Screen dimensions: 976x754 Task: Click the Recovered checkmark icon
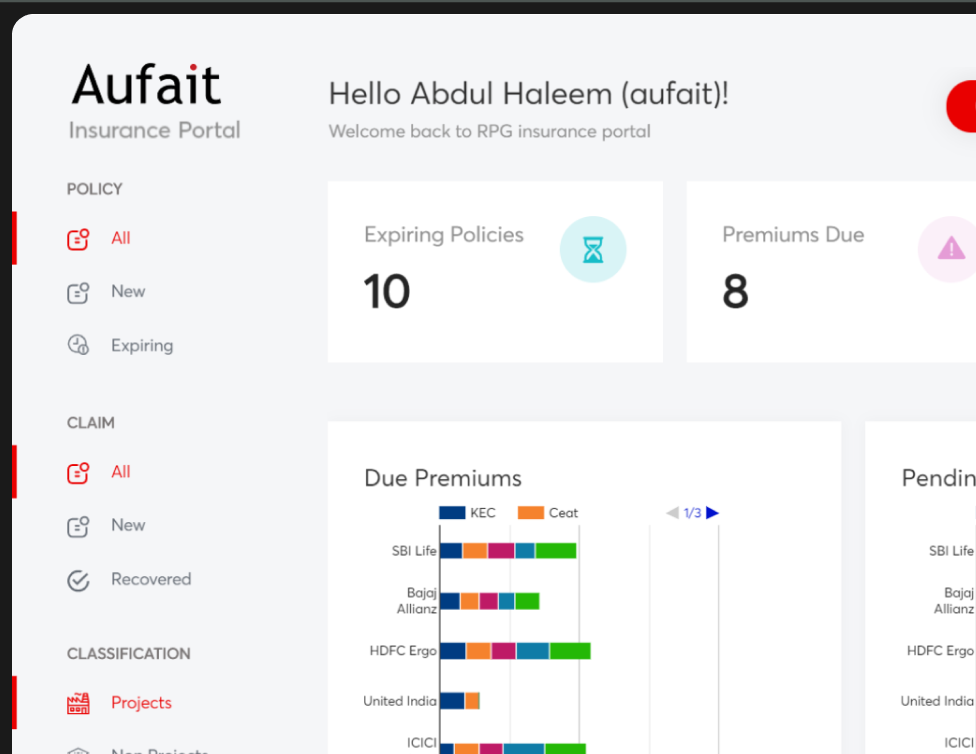[78, 579]
